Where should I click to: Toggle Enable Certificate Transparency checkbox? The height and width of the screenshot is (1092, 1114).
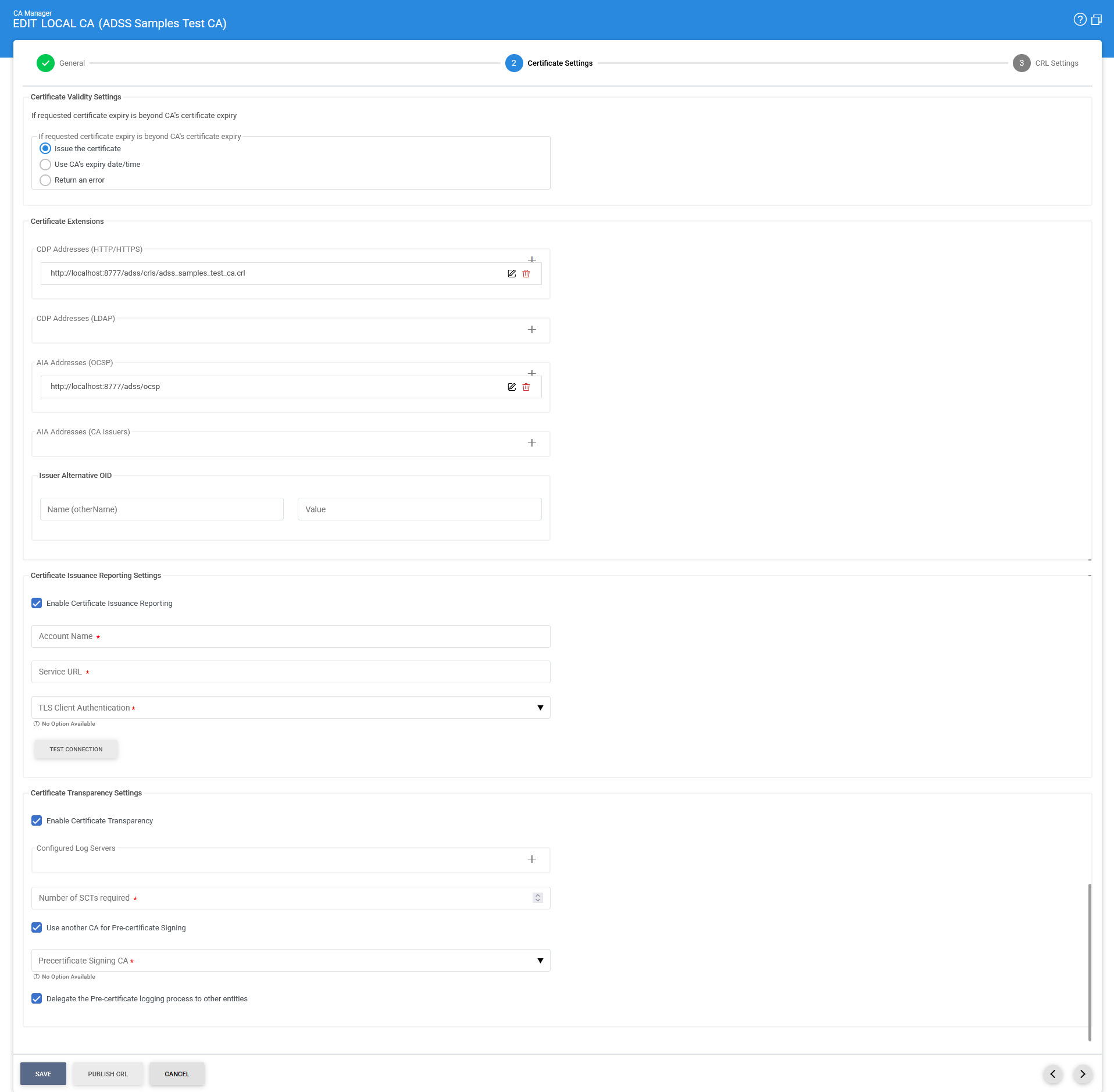pyautogui.click(x=37, y=820)
